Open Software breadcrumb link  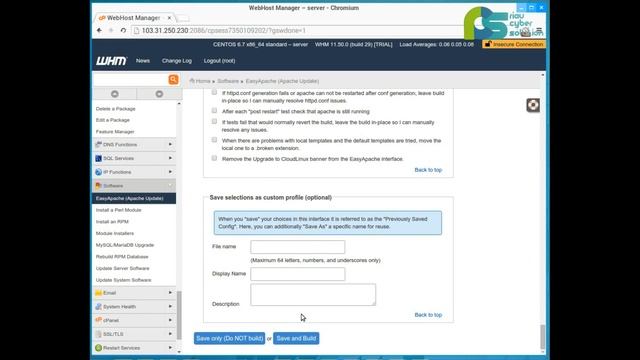228,81
